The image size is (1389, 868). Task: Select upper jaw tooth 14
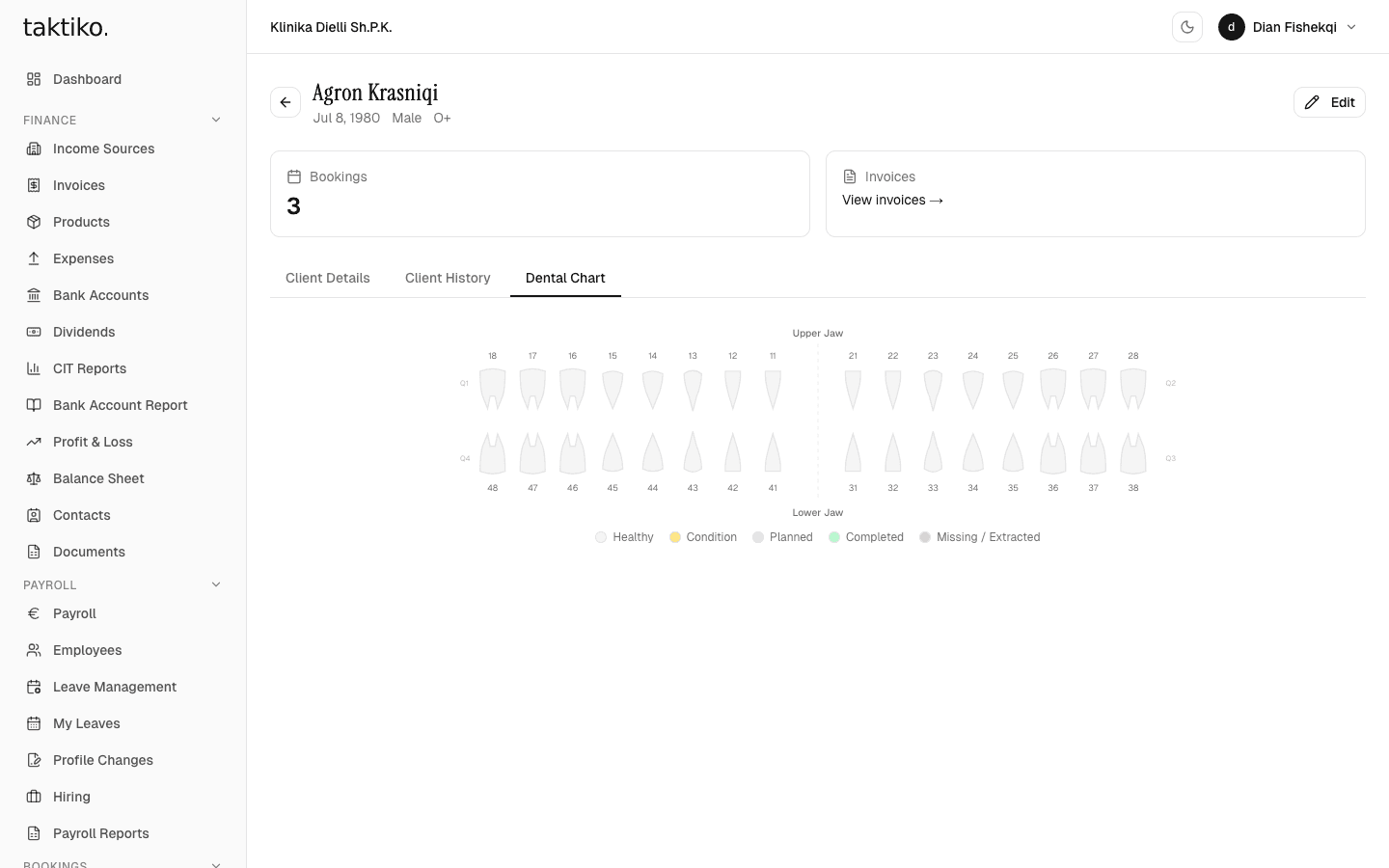point(653,388)
